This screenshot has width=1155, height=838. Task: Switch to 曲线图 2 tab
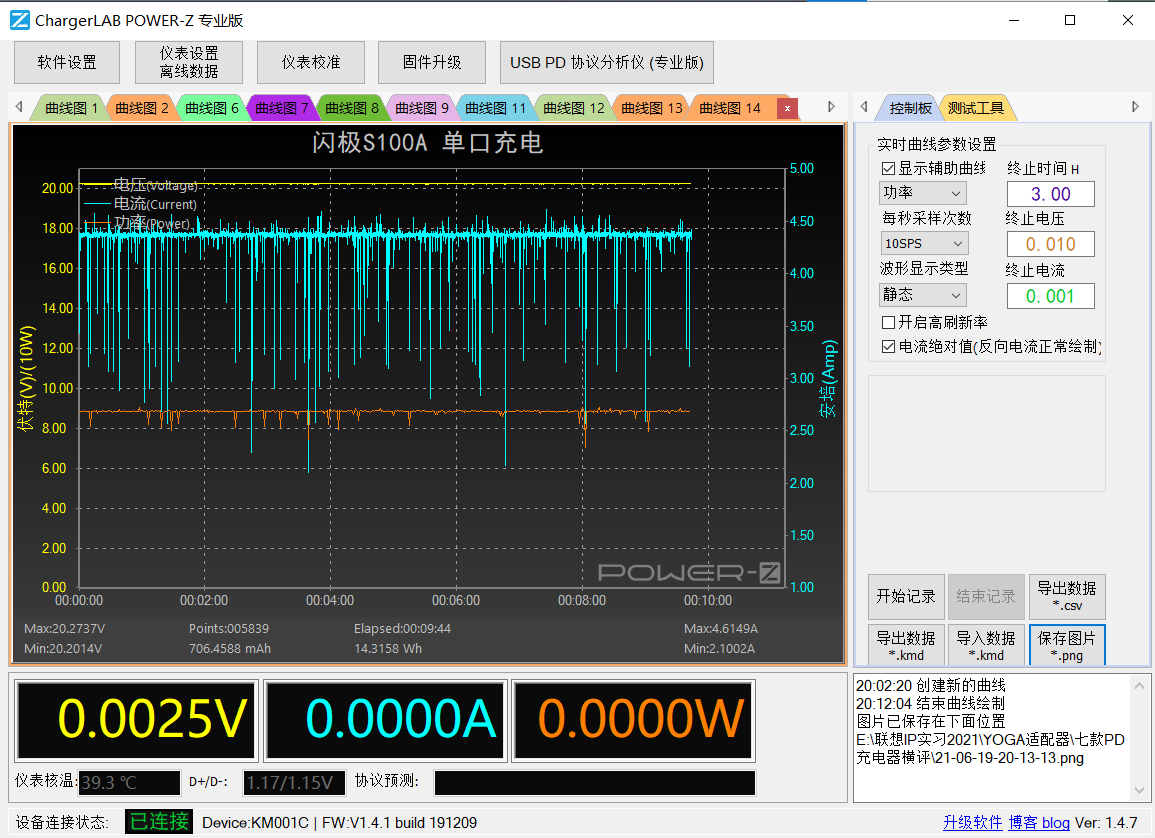[141, 108]
